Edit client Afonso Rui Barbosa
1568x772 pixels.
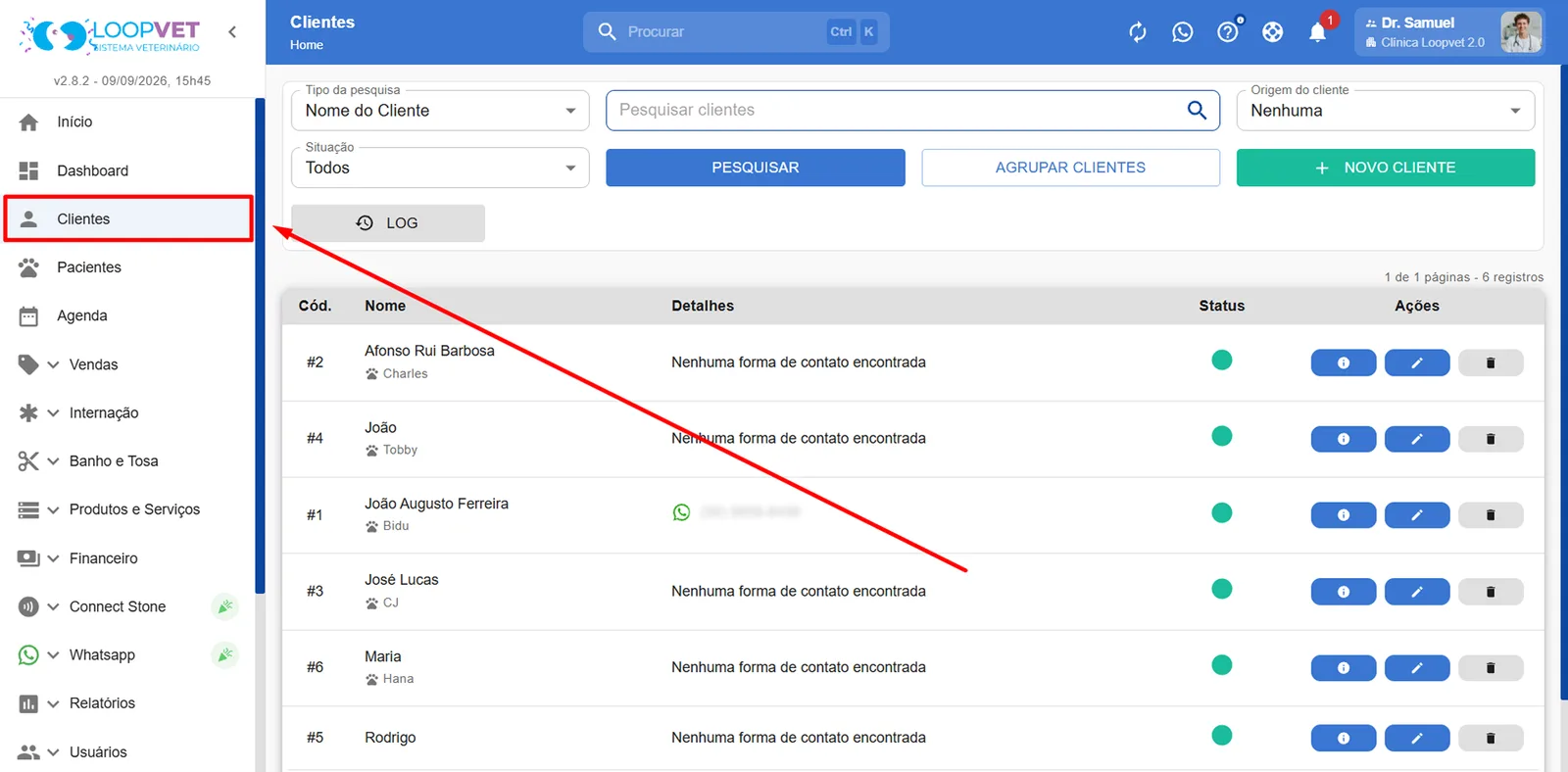point(1417,362)
